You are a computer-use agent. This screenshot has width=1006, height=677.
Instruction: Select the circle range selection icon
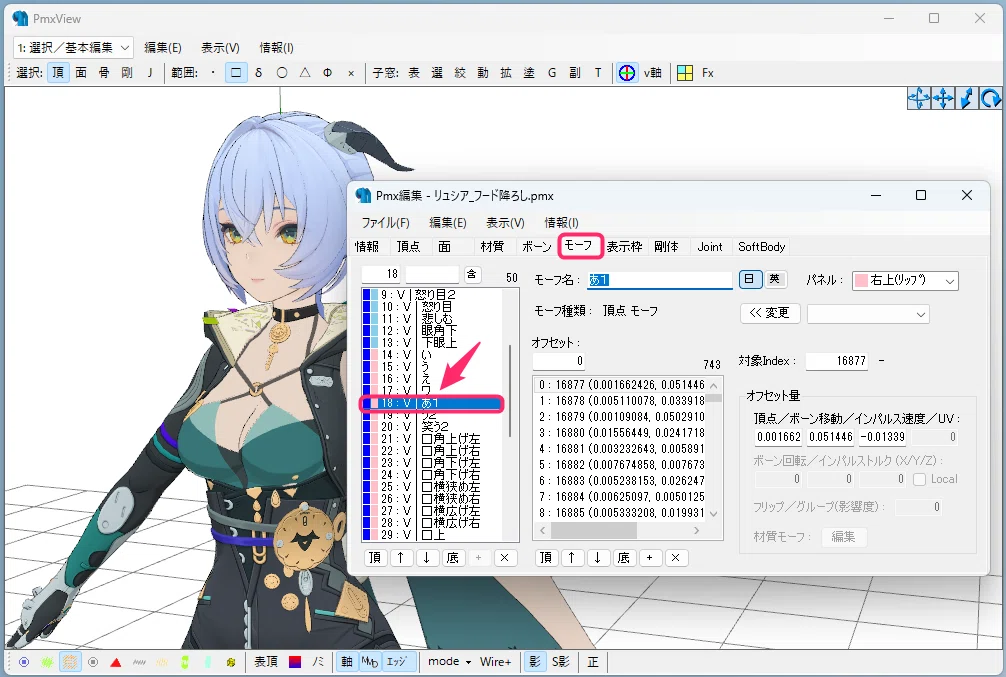click(282, 73)
